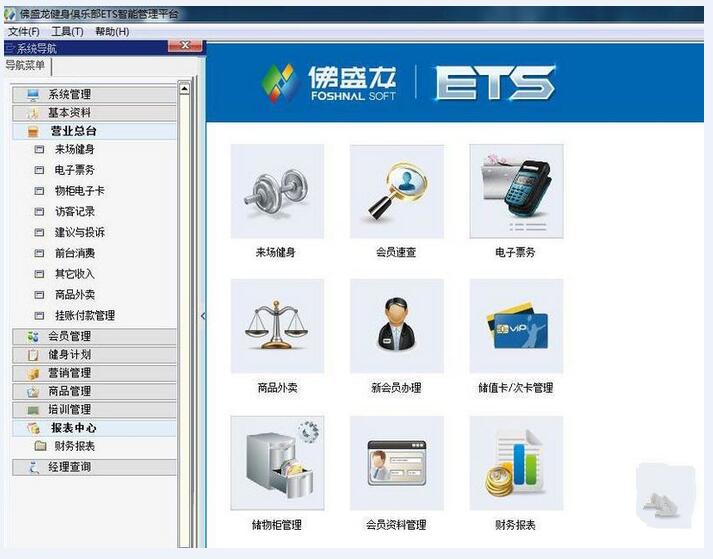The image size is (713, 559).
Task: Expand the 经理查询 section
Action: click(x=94, y=467)
